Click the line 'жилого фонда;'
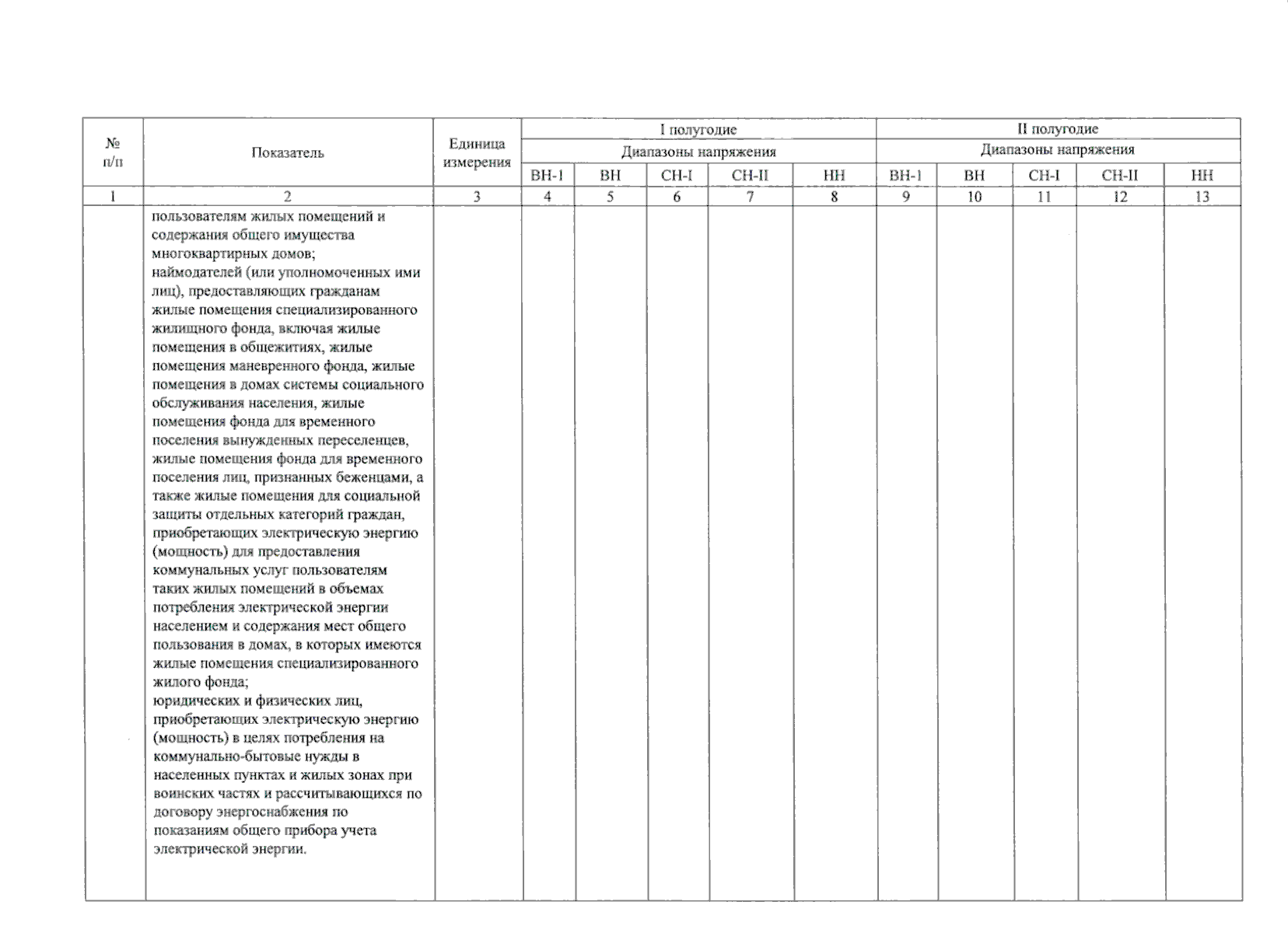The width and height of the screenshot is (1288, 933). click(x=201, y=682)
